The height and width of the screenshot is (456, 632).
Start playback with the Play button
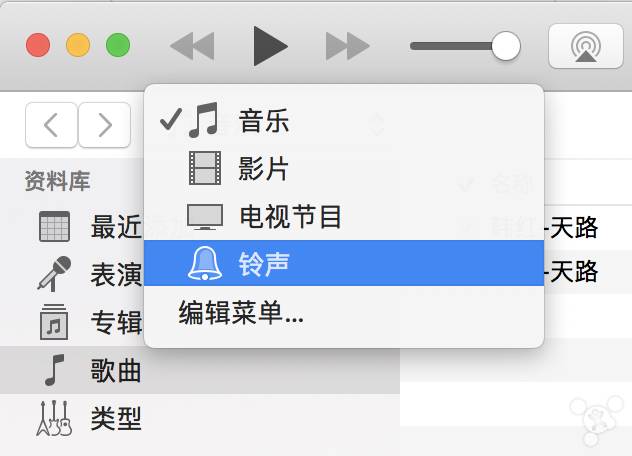270,46
